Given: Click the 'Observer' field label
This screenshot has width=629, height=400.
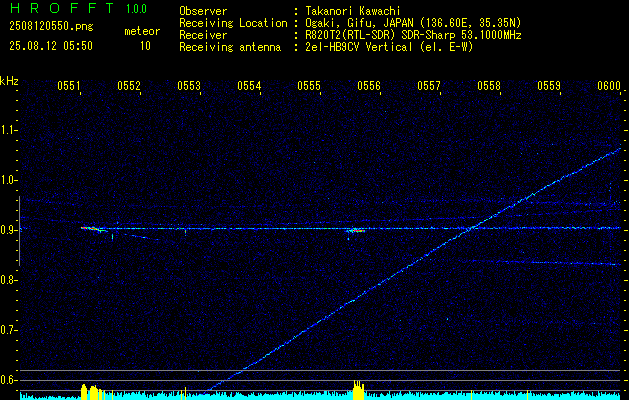Looking at the screenshot, I should pos(203,11).
